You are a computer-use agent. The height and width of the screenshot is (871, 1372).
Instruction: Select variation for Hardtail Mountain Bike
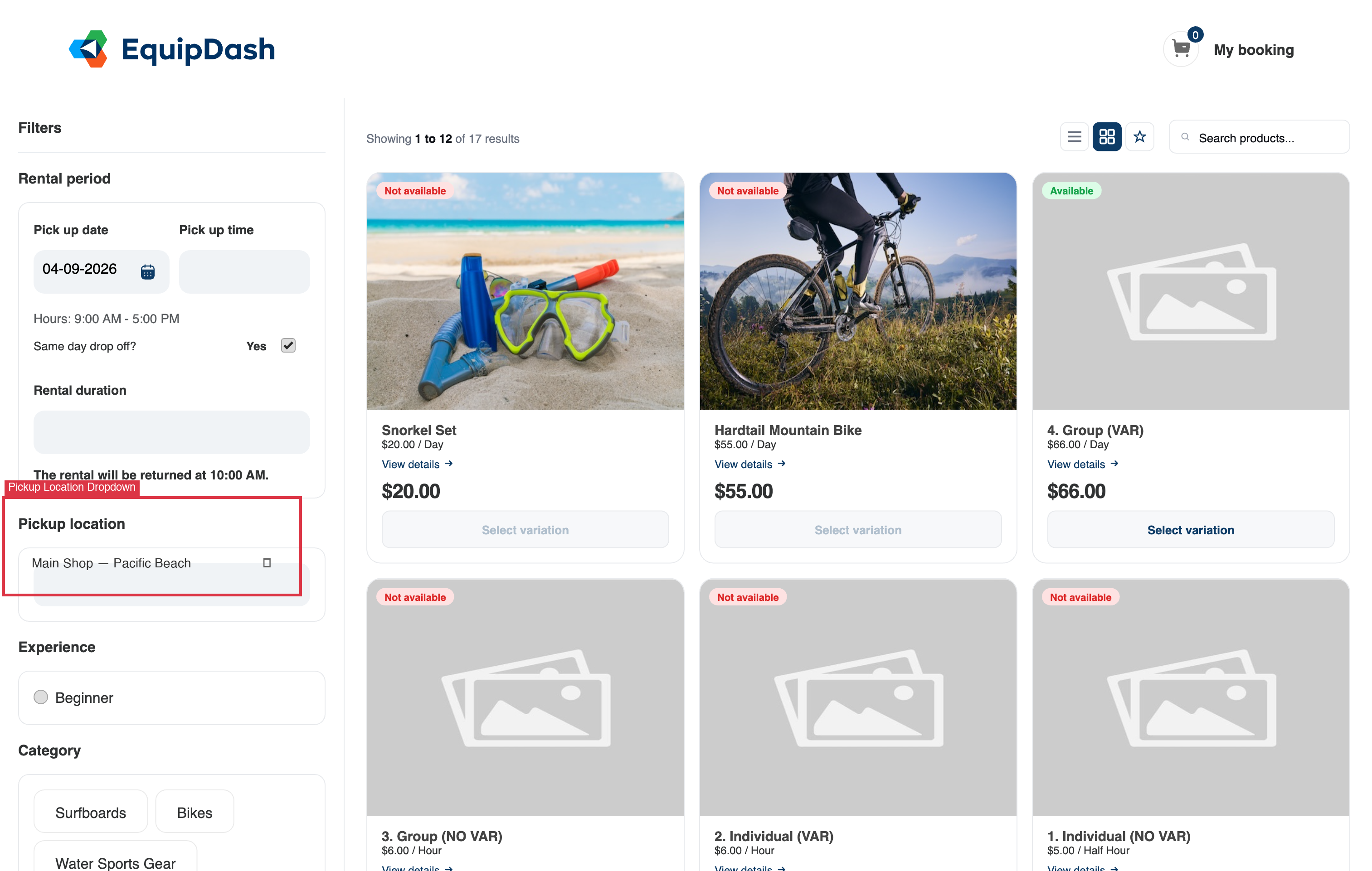pyautogui.click(x=857, y=530)
